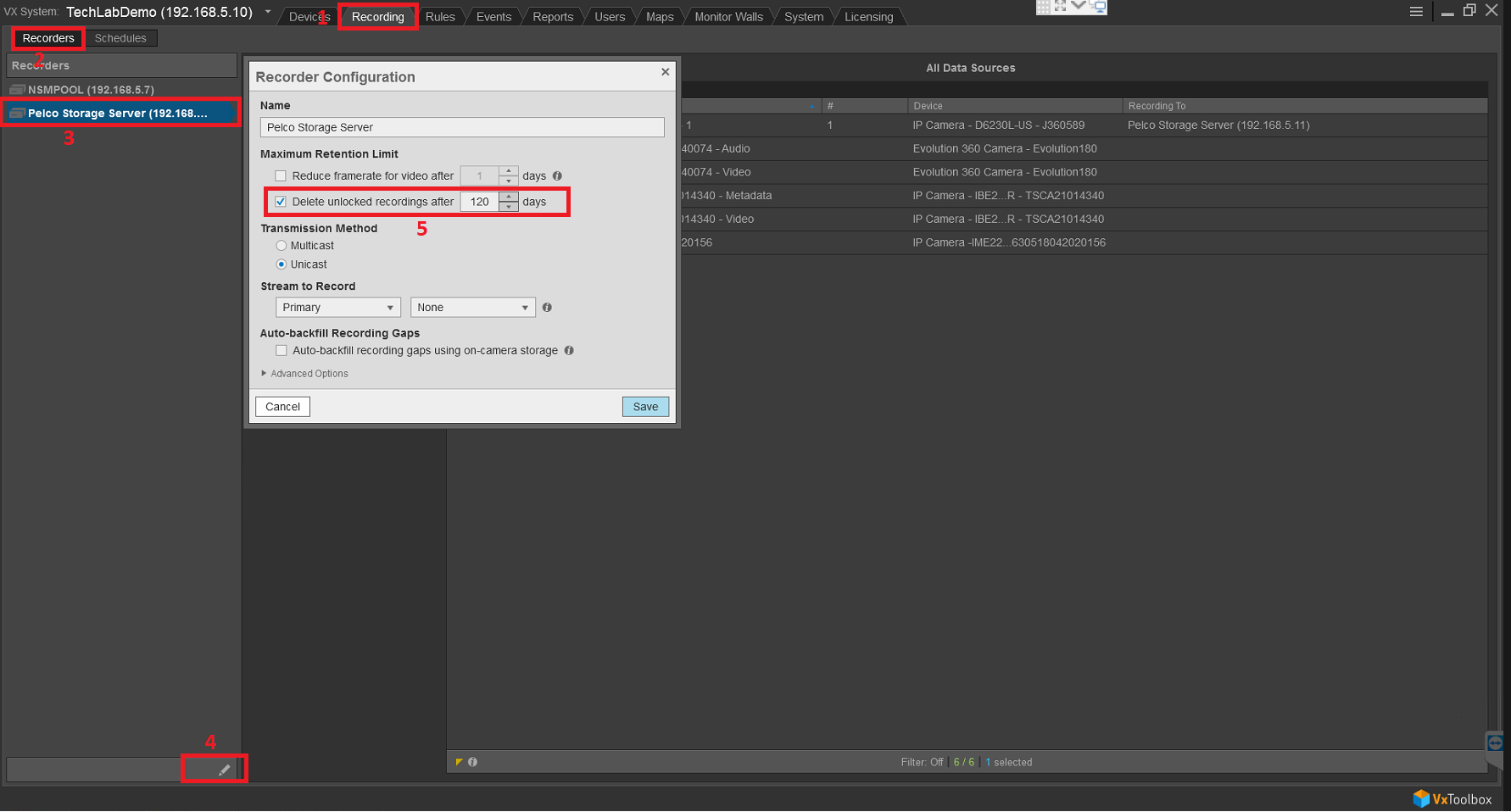Expand Advanced Options section
Viewport: 1511px width, 812px height.
point(304,374)
